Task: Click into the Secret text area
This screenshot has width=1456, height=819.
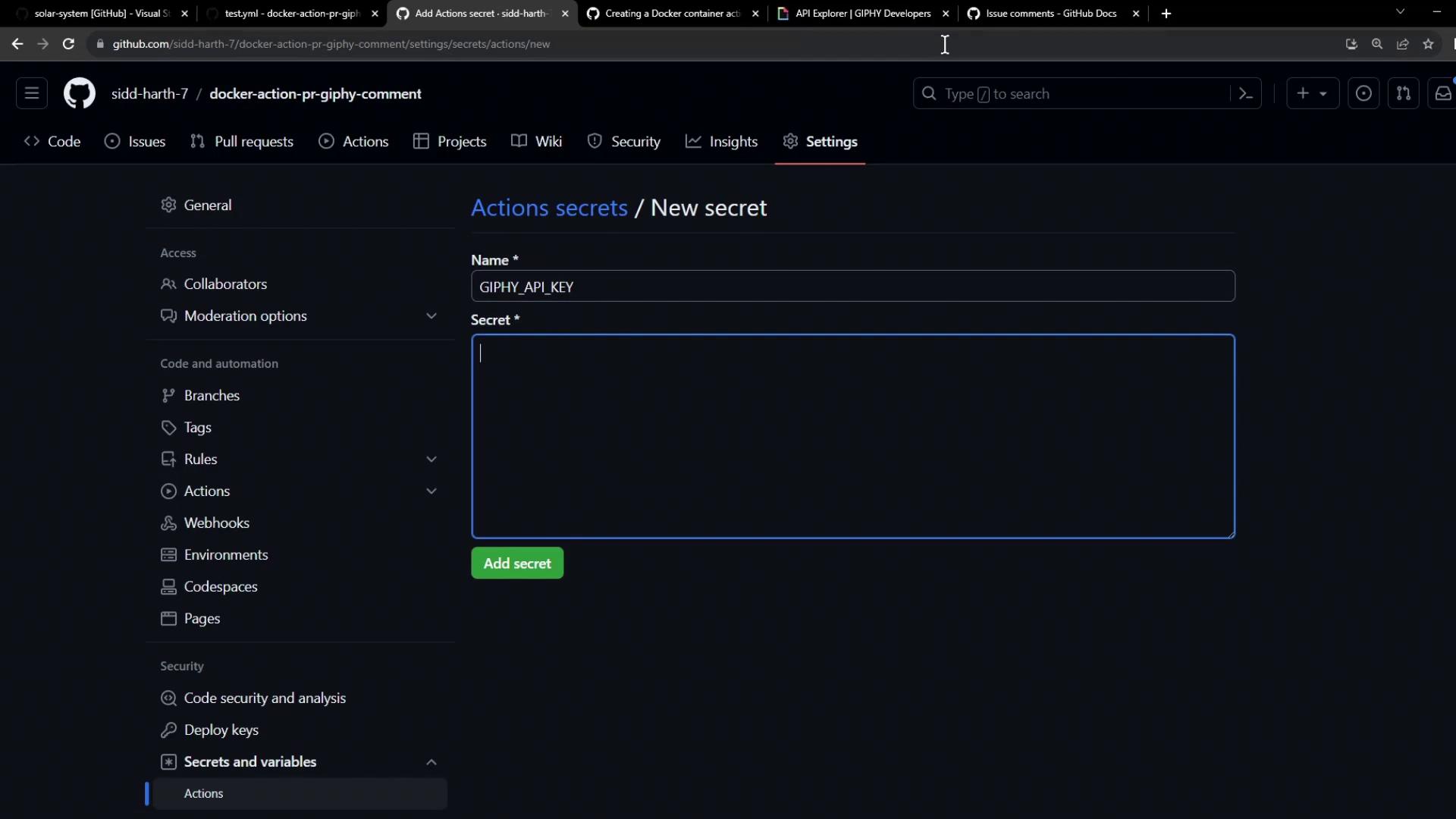Action: [x=852, y=436]
